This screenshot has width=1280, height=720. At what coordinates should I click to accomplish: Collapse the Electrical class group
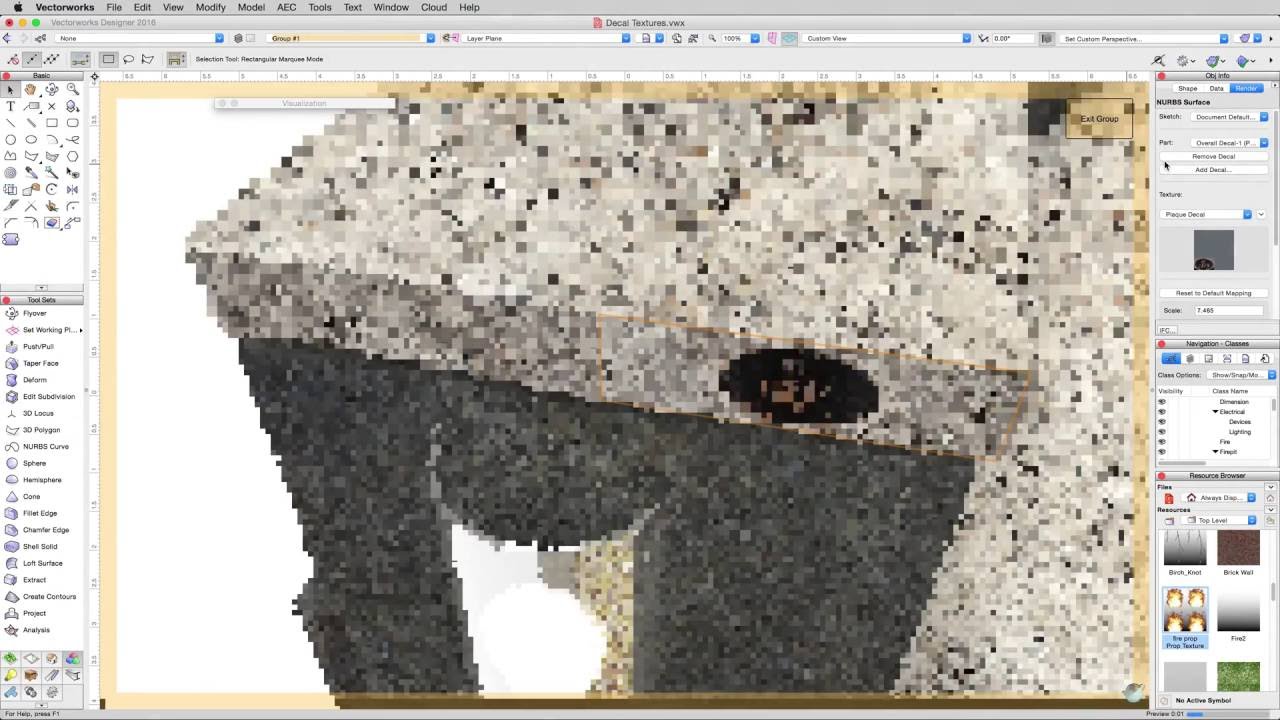(x=1216, y=412)
